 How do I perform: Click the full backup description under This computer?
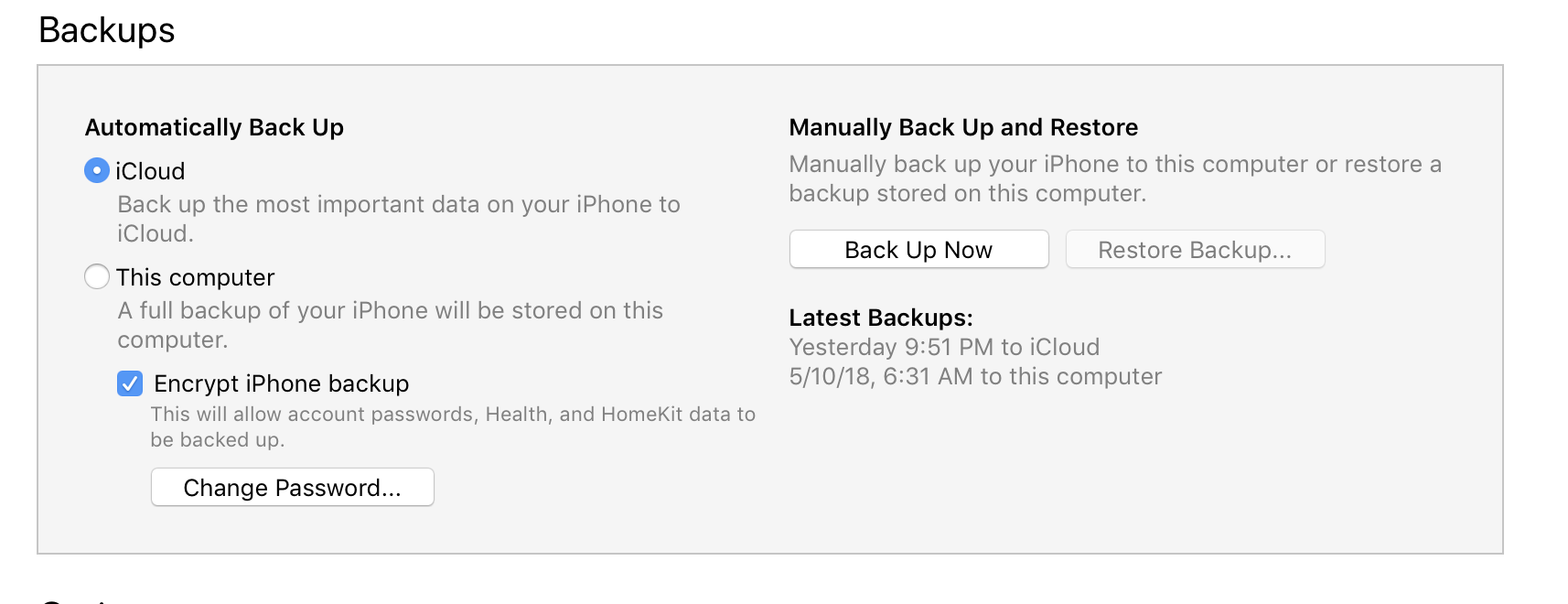point(390,325)
